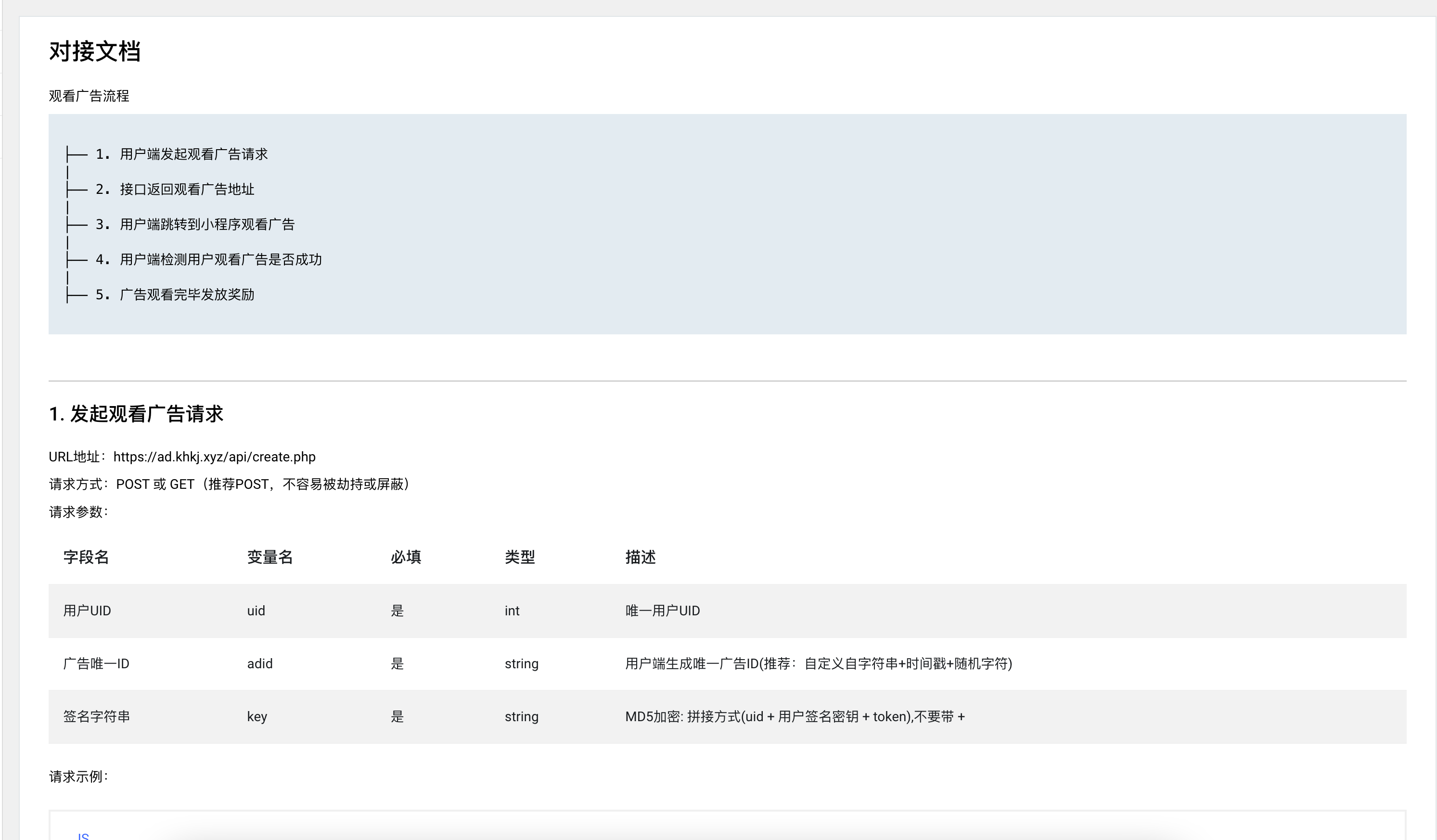Click the 对接文档 page title
This screenshot has width=1437, height=840.
point(95,52)
